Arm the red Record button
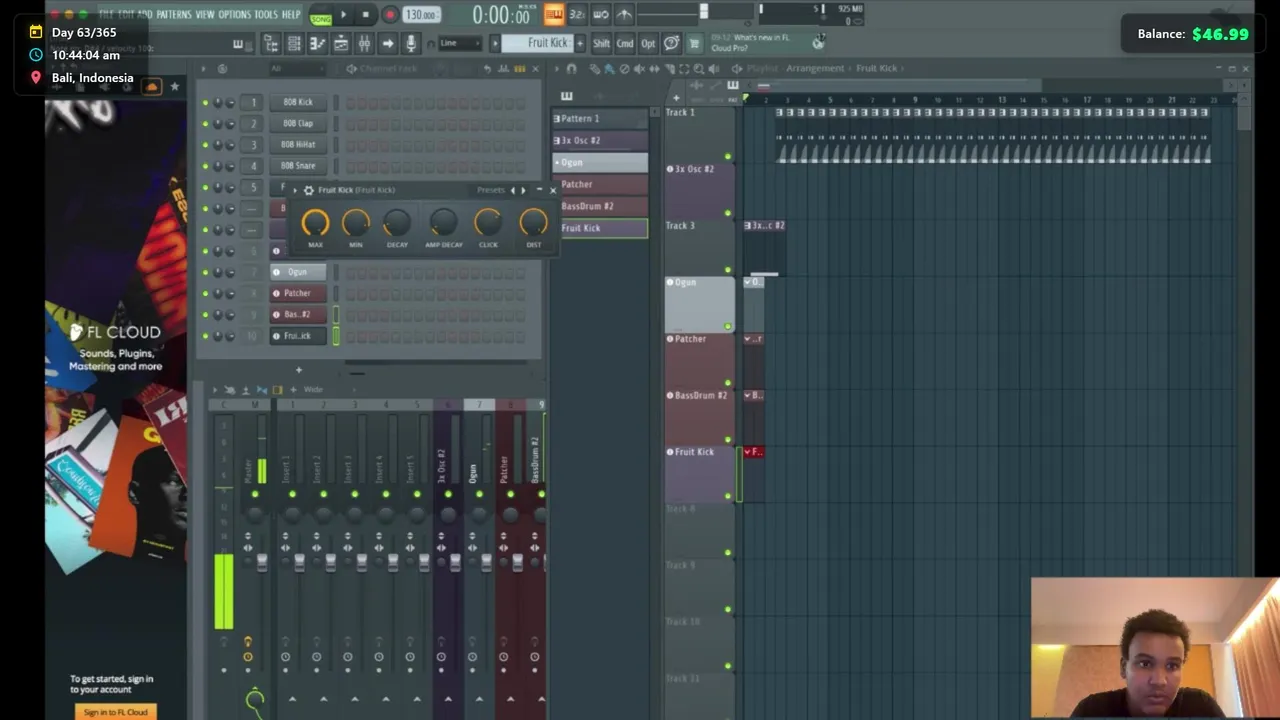This screenshot has height=720, width=1280. (390, 14)
